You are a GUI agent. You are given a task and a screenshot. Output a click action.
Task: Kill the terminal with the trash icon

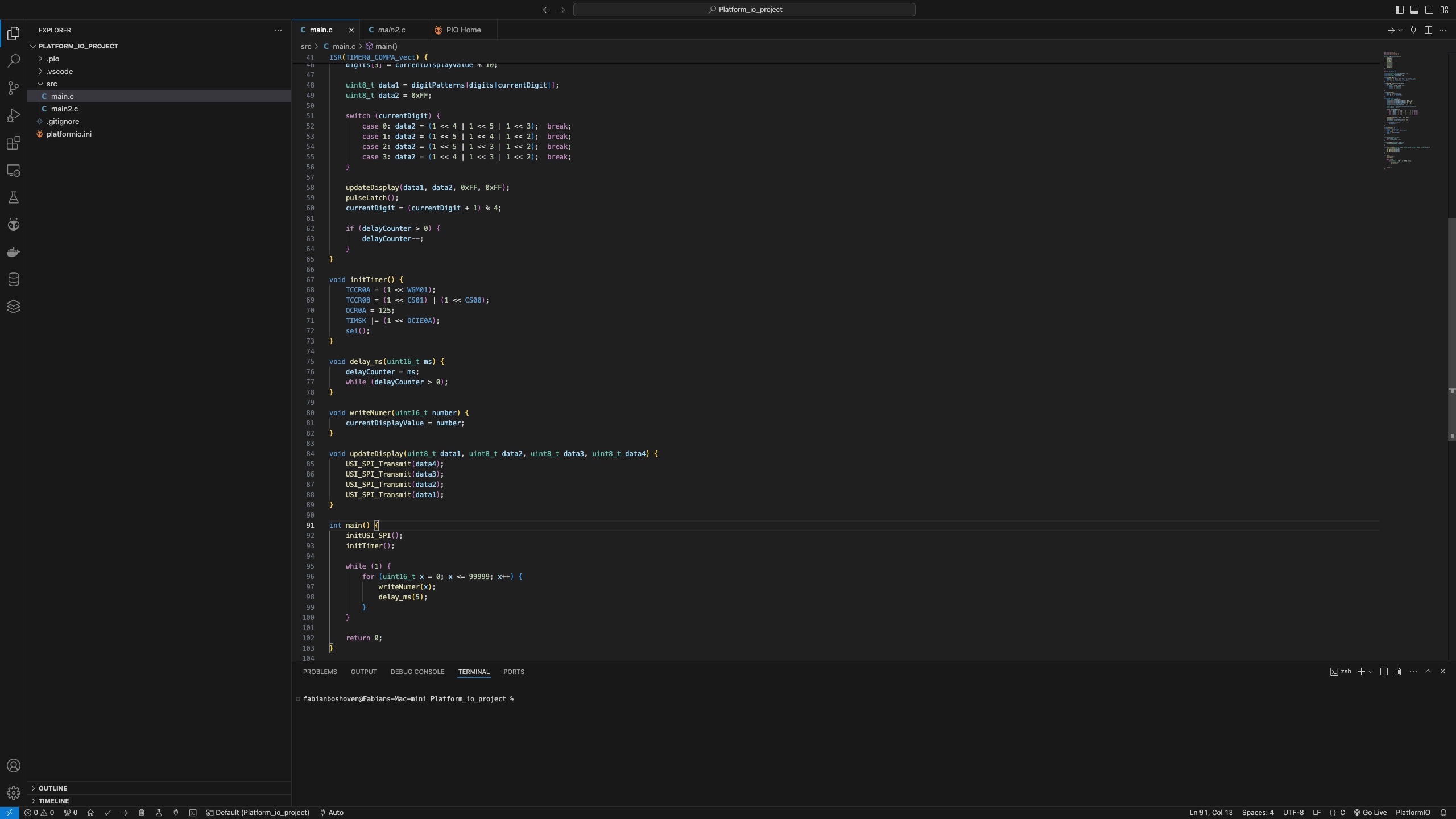[x=1397, y=672]
